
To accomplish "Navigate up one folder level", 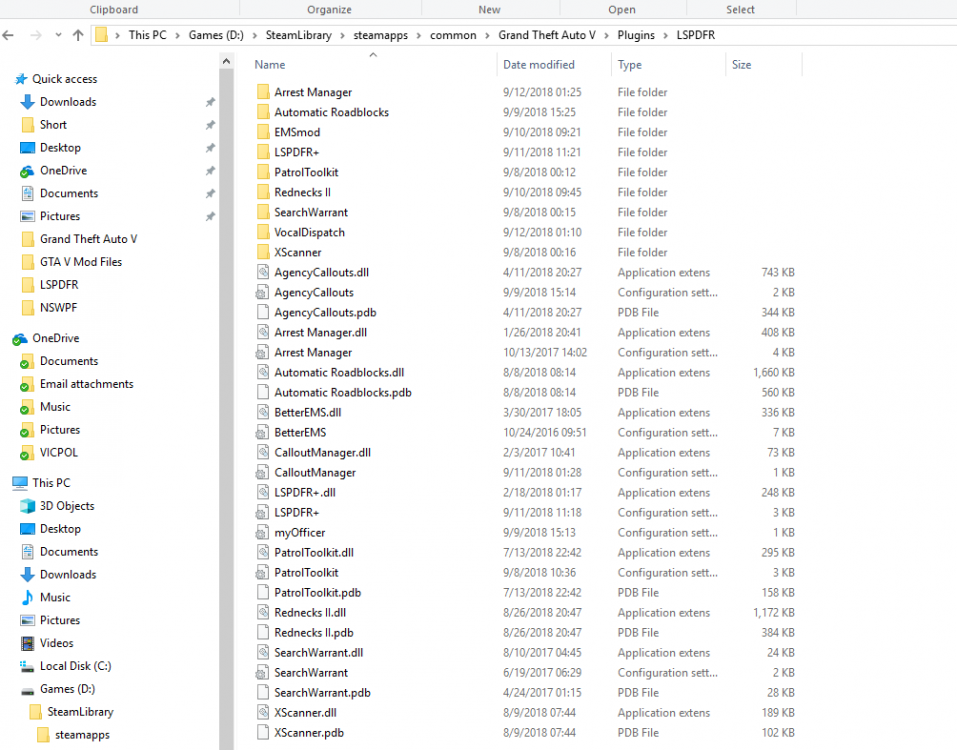I will (x=78, y=35).
